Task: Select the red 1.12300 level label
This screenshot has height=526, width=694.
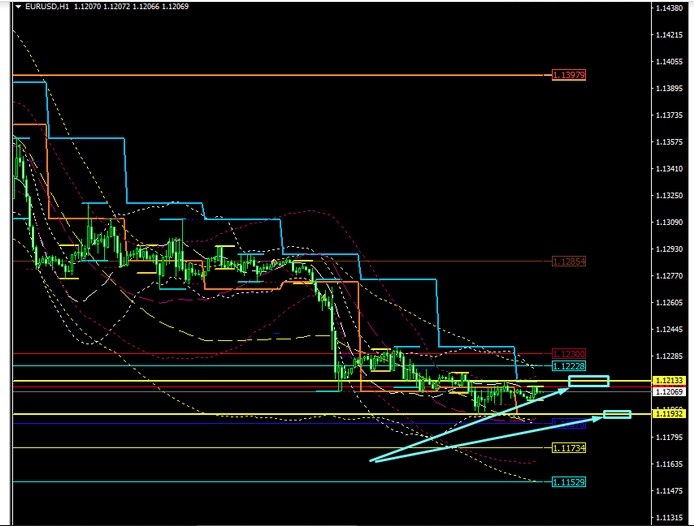Action: [568, 354]
